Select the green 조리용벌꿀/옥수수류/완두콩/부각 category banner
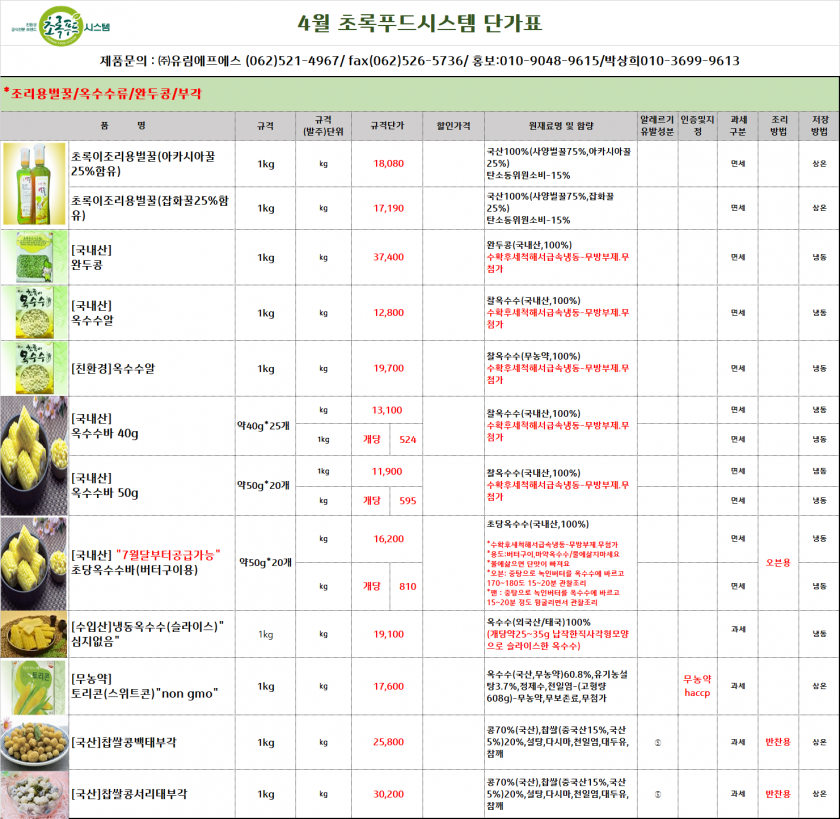The width and height of the screenshot is (840, 819). [x=420, y=92]
